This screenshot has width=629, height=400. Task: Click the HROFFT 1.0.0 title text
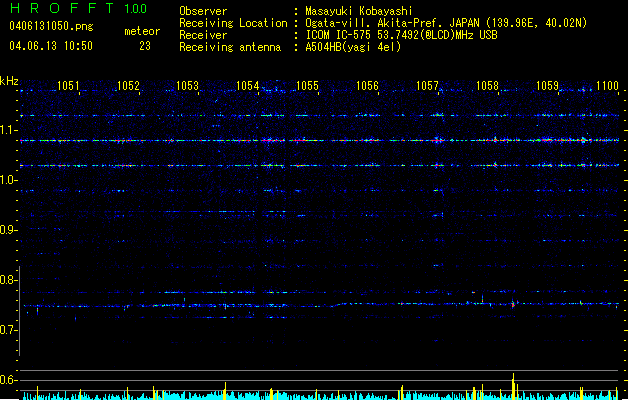pyautogui.click(x=78, y=8)
